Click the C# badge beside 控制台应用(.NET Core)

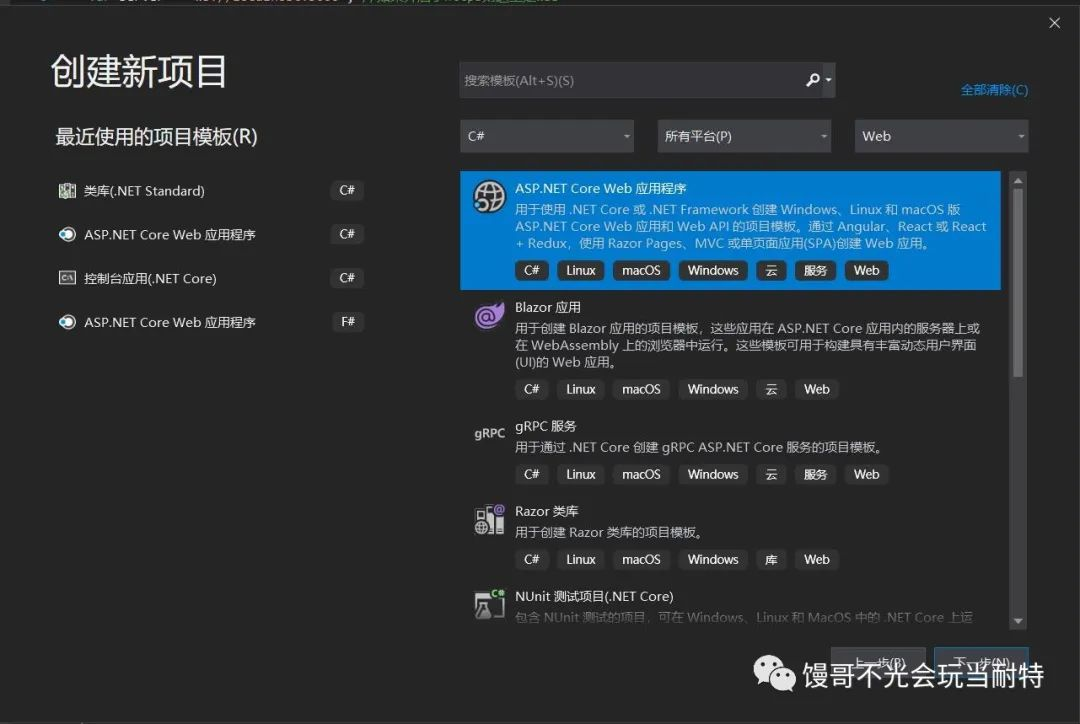click(x=347, y=278)
